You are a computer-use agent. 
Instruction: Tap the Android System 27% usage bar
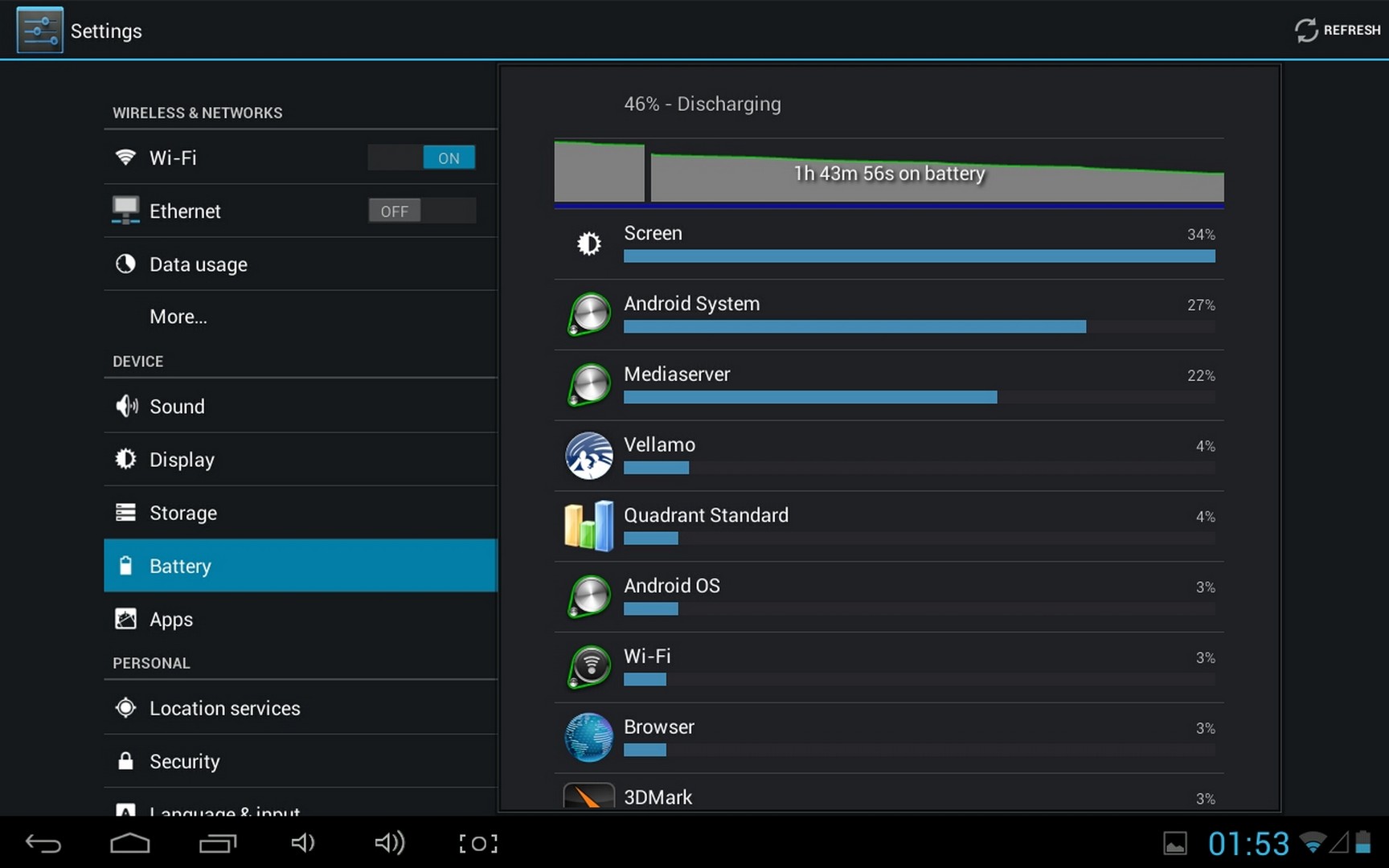[919, 327]
